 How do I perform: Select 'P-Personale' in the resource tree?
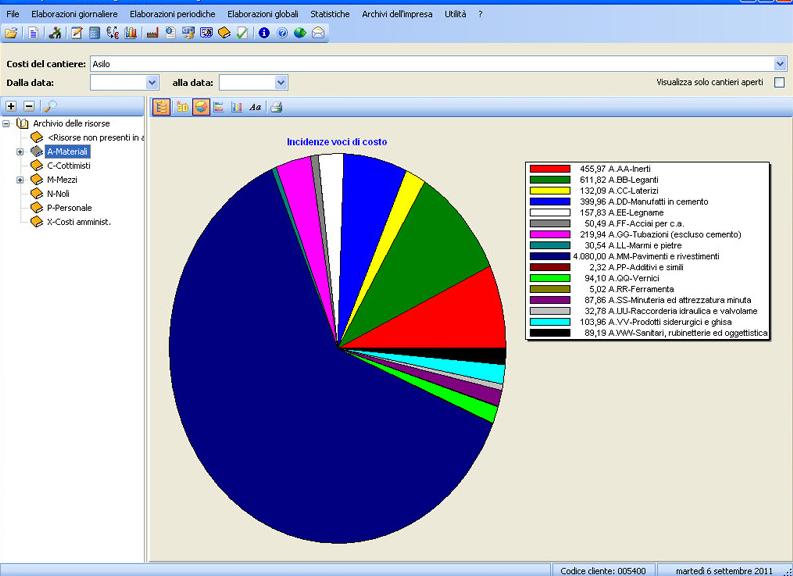click(69, 208)
